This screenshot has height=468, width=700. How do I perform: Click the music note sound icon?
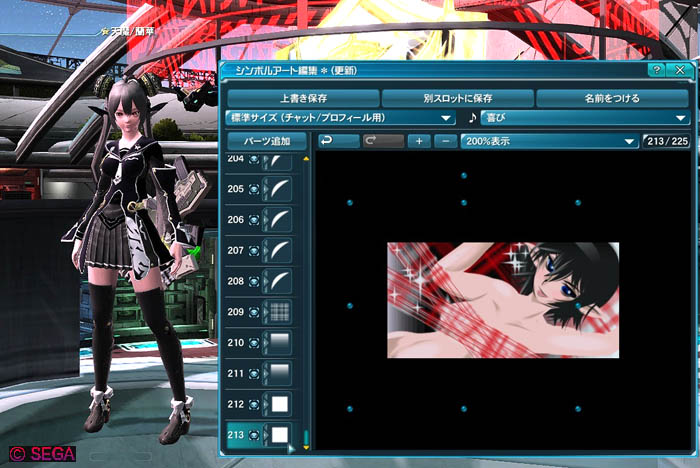click(472, 118)
